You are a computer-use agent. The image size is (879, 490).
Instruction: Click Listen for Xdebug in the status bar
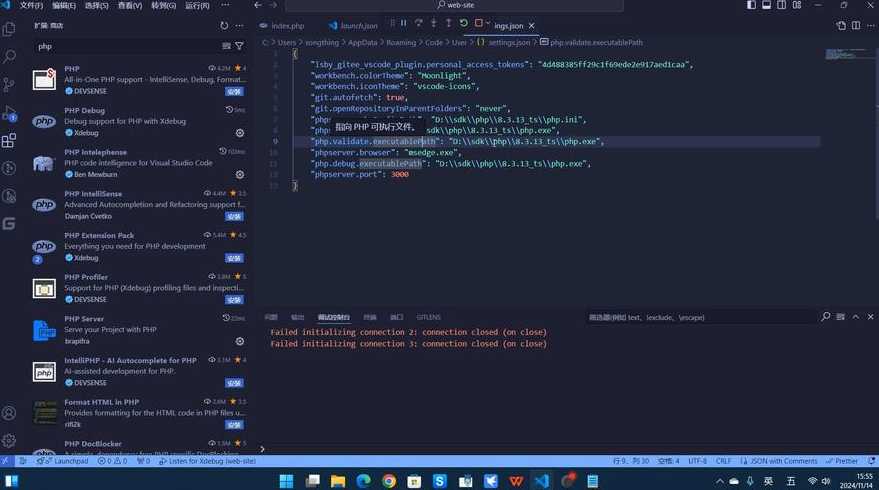[x=207, y=461]
